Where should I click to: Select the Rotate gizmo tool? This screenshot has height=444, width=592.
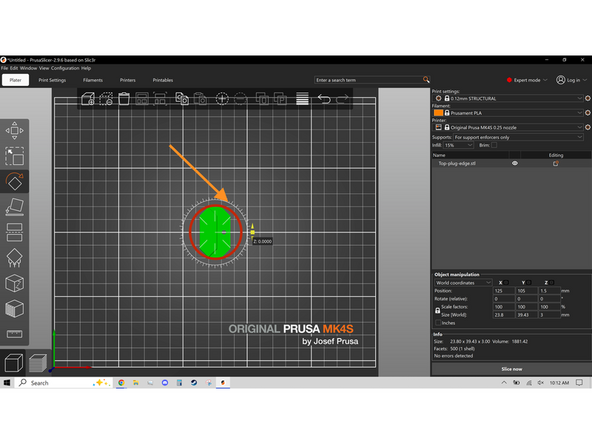[14, 182]
